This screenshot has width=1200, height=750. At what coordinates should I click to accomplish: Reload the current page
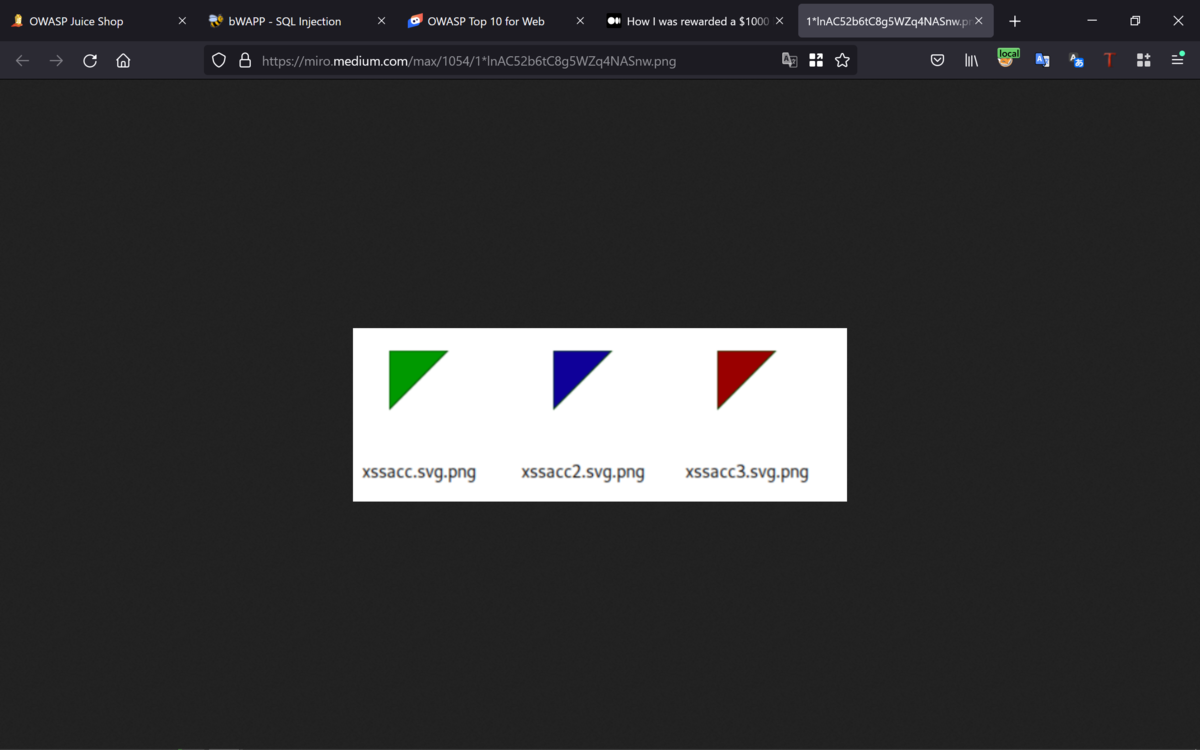(90, 61)
